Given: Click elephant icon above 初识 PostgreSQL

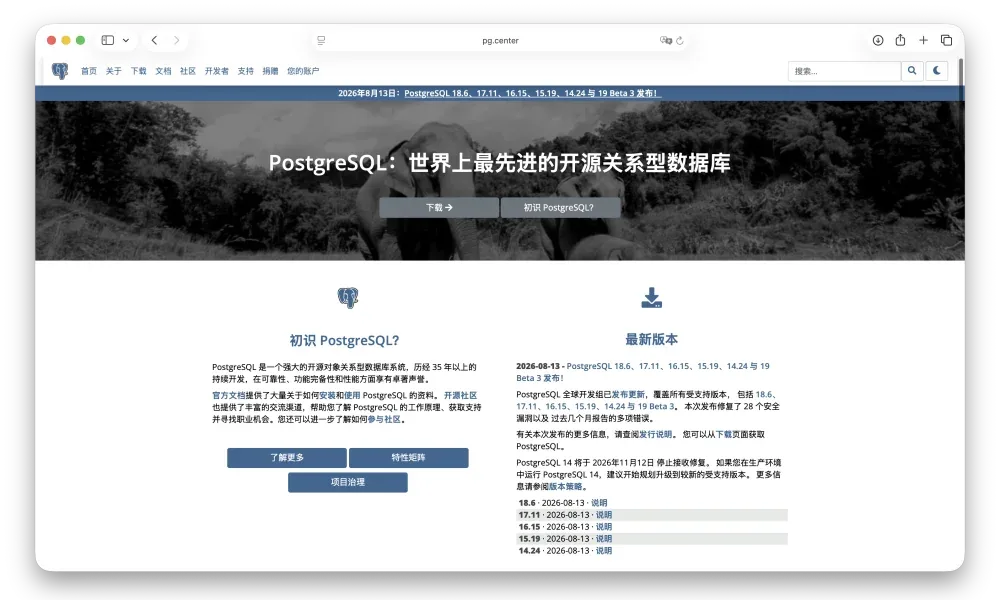Looking at the screenshot, I should tap(348, 297).
